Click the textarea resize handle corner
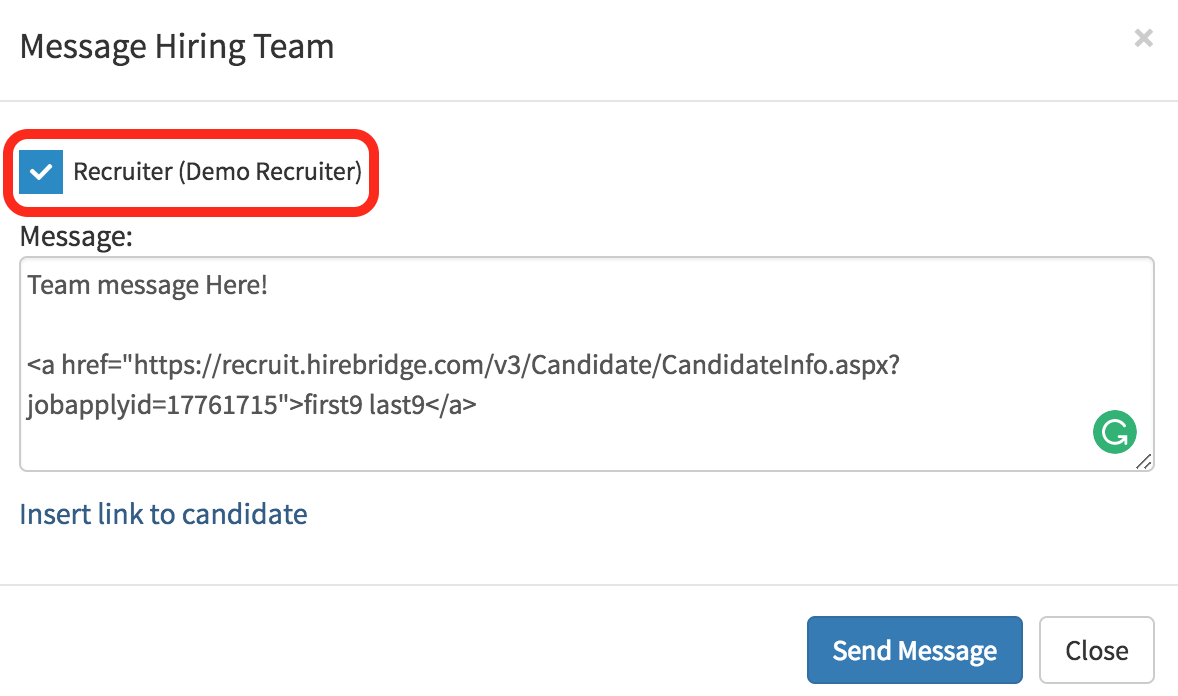The width and height of the screenshot is (1178, 696). click(1143, 461)
